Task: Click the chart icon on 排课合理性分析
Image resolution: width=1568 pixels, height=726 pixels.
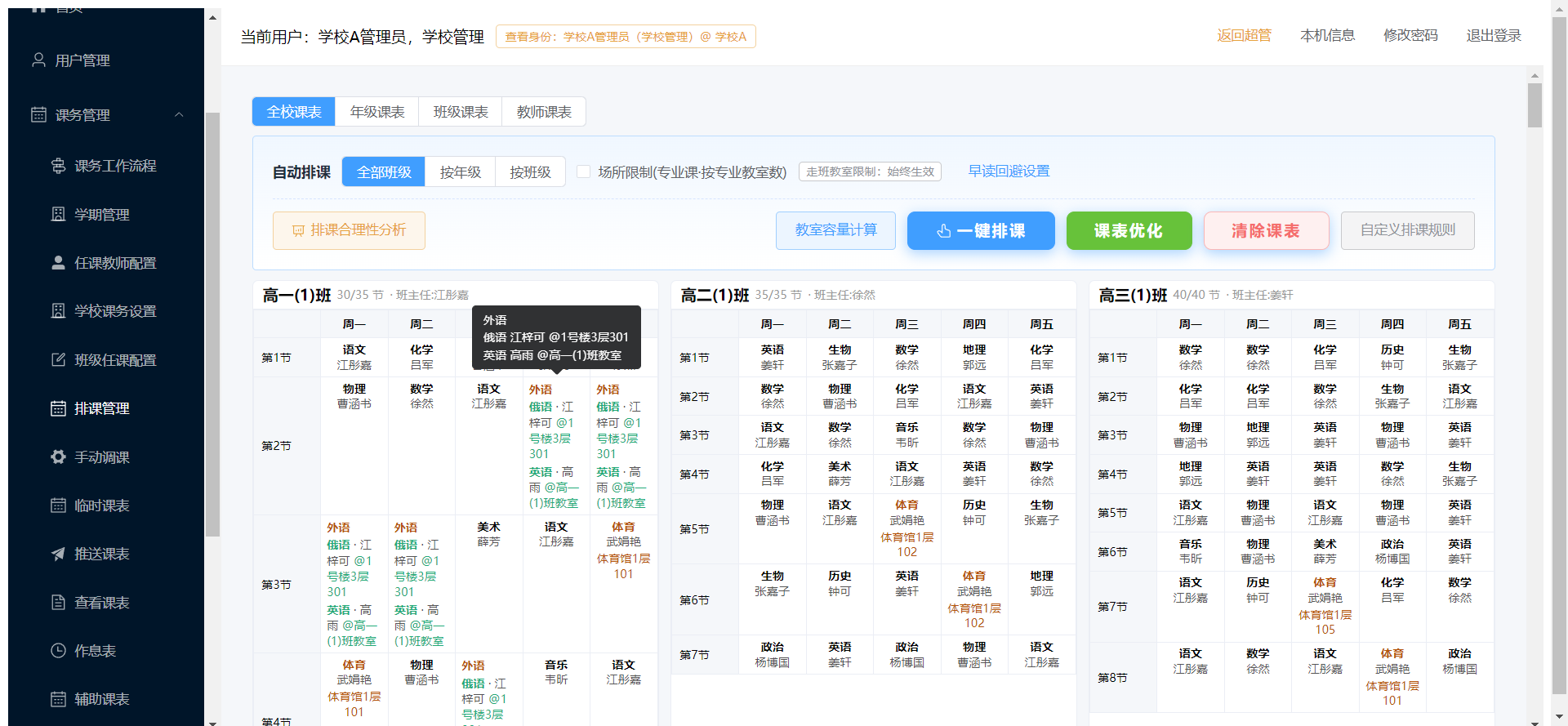Action: [298, 231]
